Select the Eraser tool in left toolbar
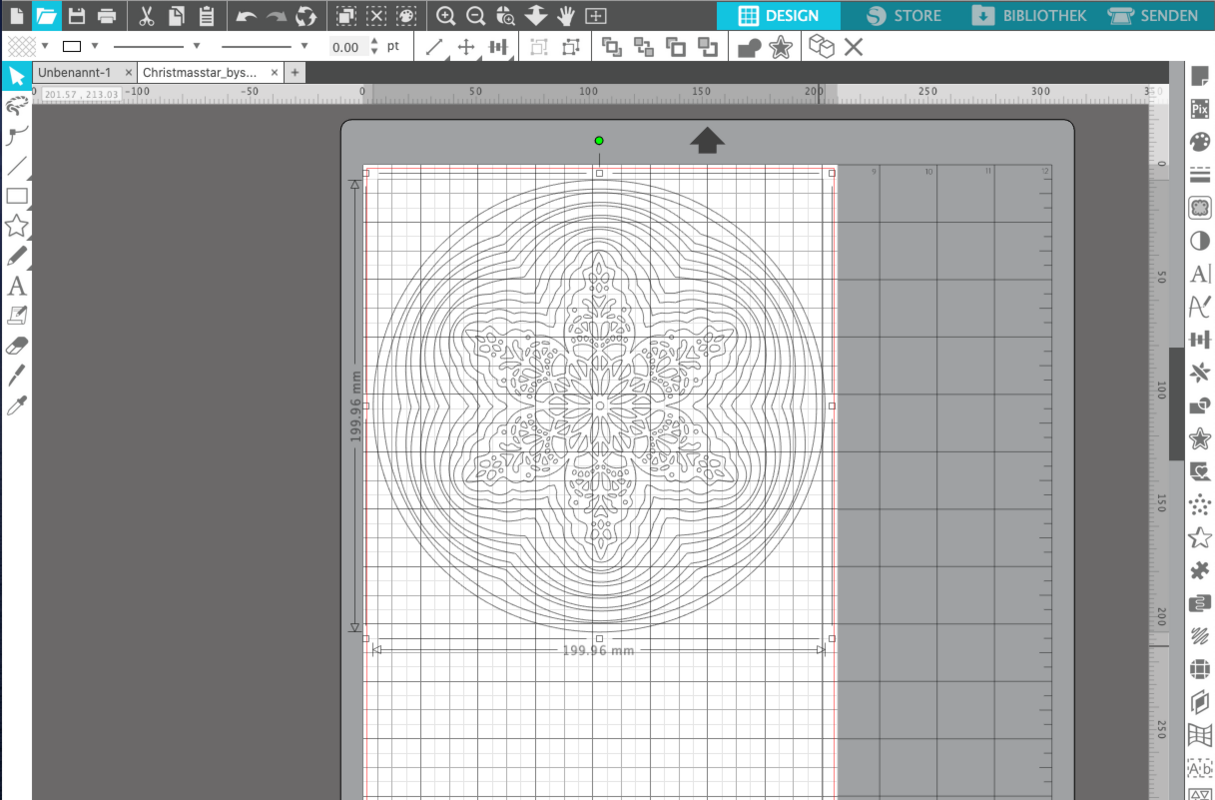 [16, 346]
